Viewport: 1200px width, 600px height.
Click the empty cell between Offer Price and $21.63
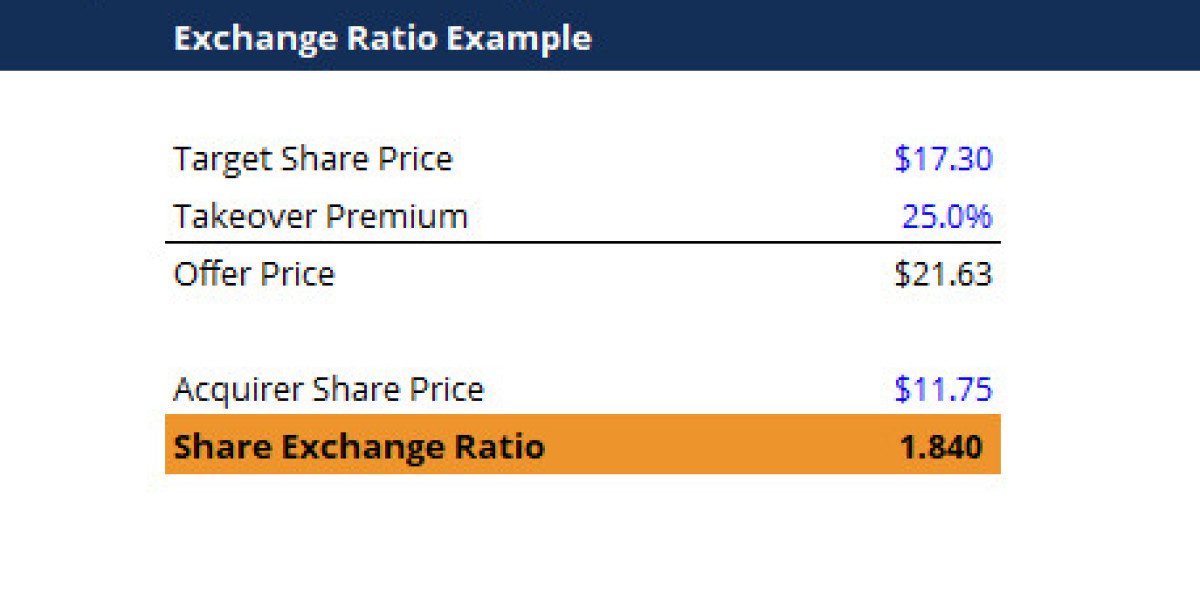(610, 274)
